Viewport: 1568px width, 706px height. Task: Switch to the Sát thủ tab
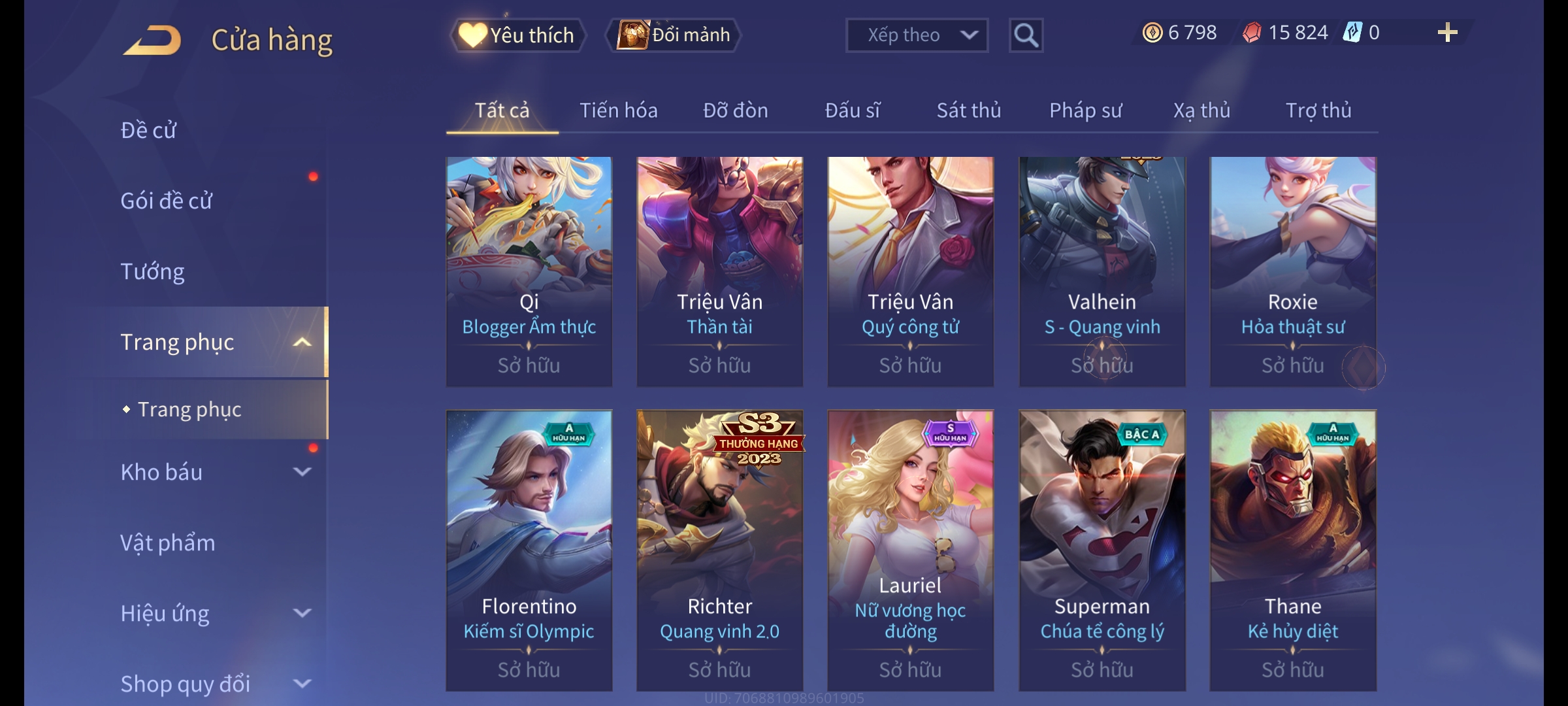[969, 110]
